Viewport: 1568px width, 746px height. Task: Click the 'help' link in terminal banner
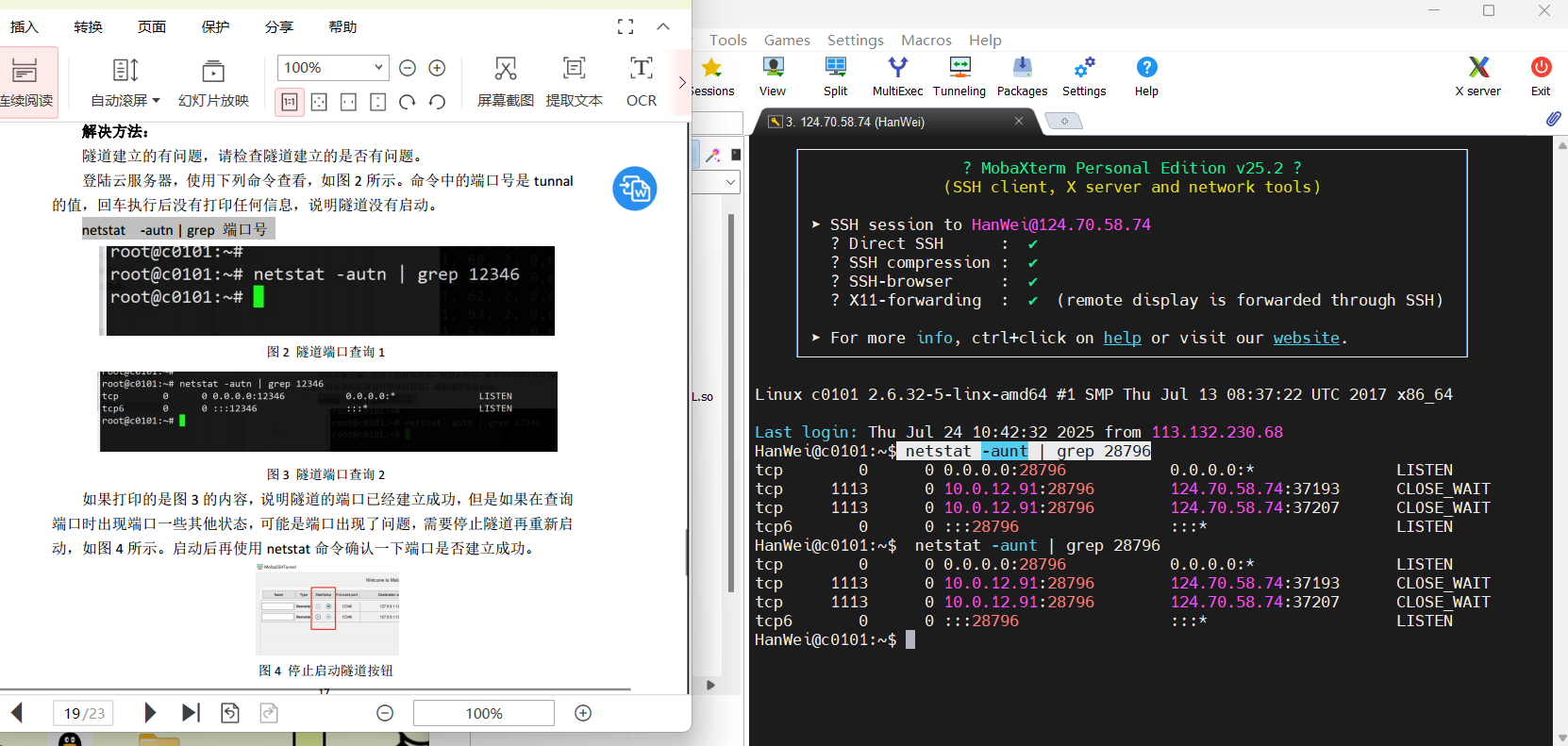pyautogui.click(x=1123, y=338)
